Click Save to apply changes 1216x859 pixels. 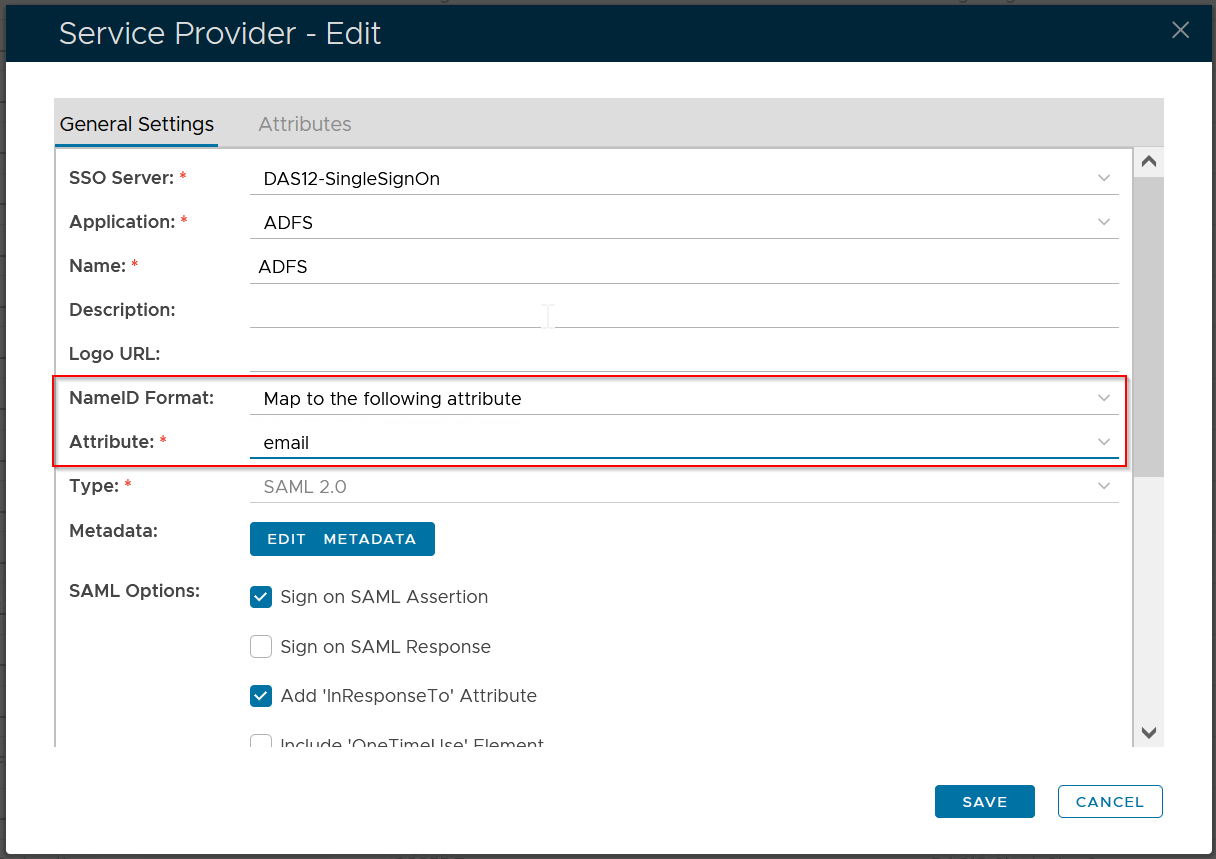click(984, 802)
